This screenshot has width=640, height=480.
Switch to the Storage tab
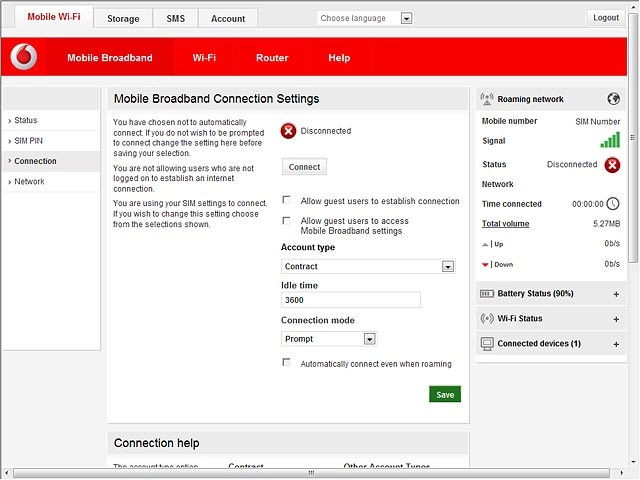point(123,18)
